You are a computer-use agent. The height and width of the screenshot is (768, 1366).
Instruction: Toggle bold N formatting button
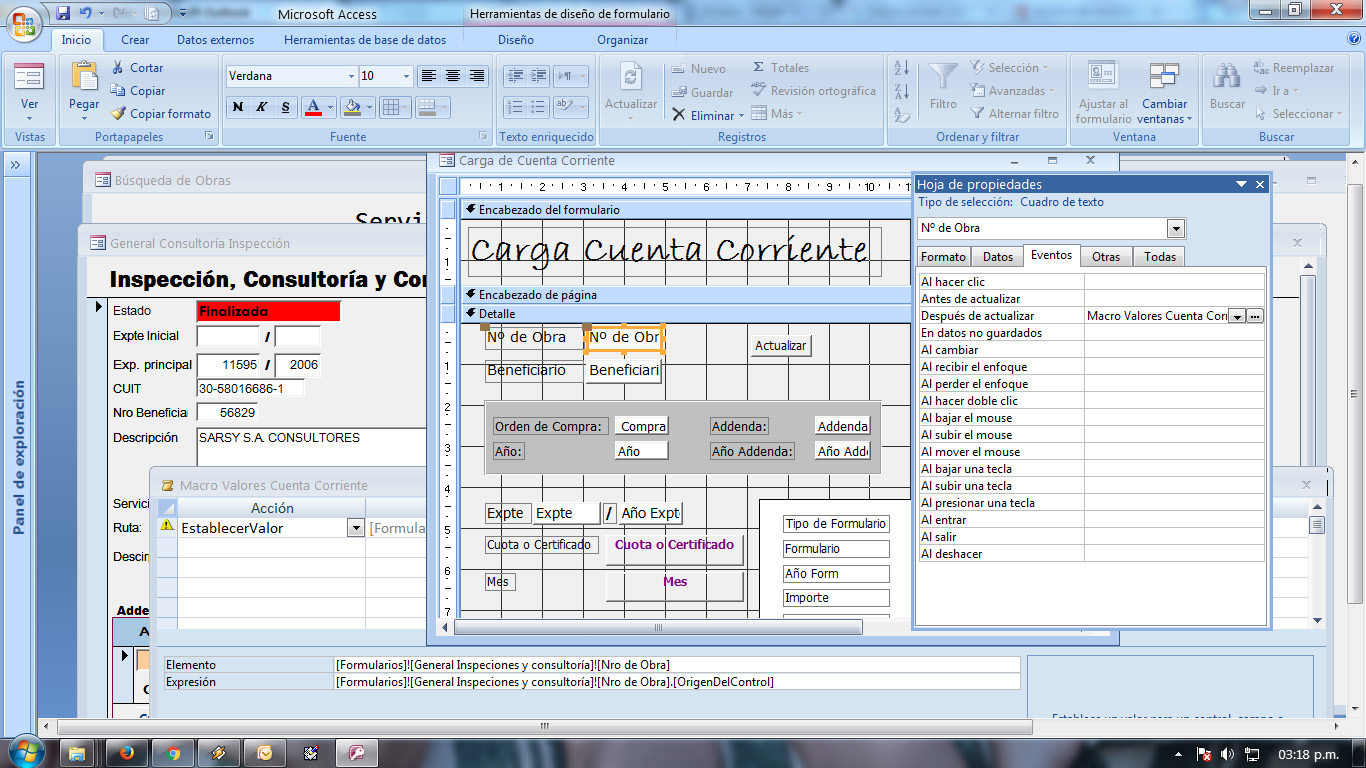click(x=237, y=107)
